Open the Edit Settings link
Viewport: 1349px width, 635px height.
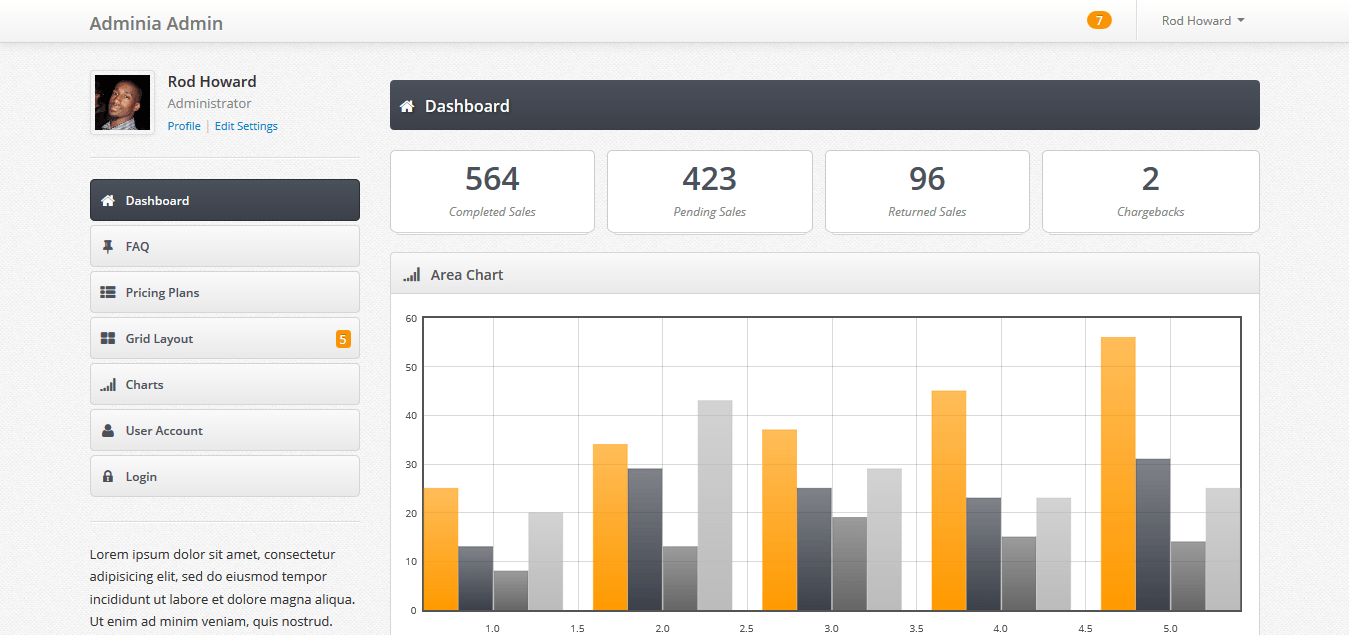[246, 127]
